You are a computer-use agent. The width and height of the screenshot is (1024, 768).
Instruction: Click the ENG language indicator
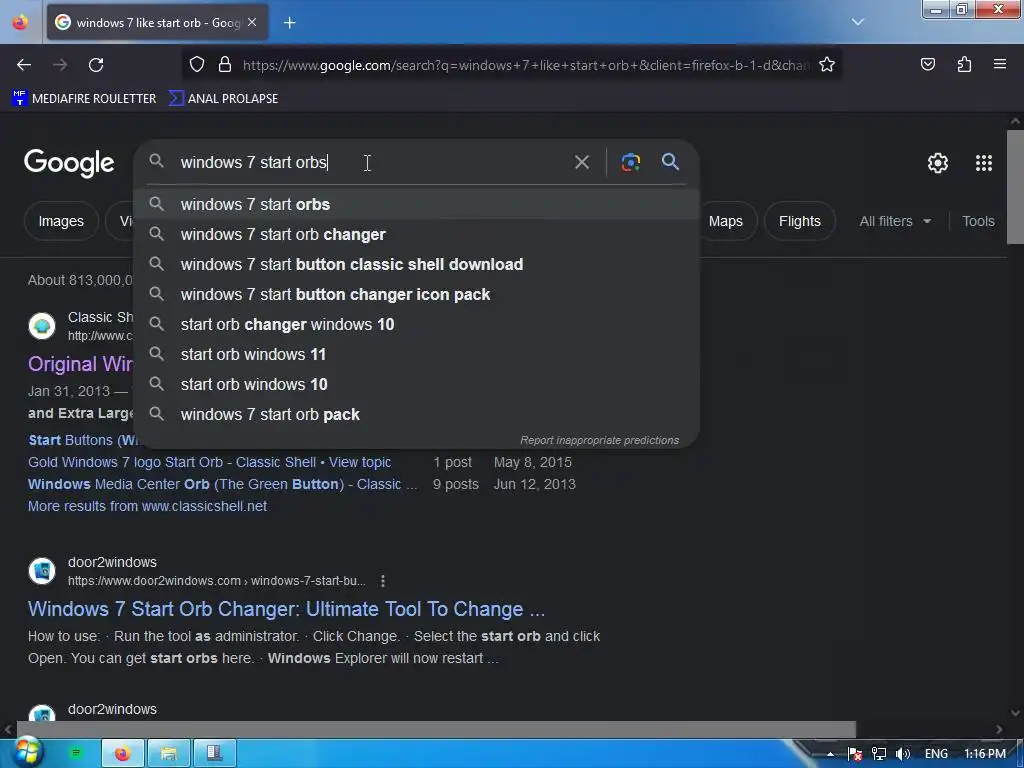[936, 754]
